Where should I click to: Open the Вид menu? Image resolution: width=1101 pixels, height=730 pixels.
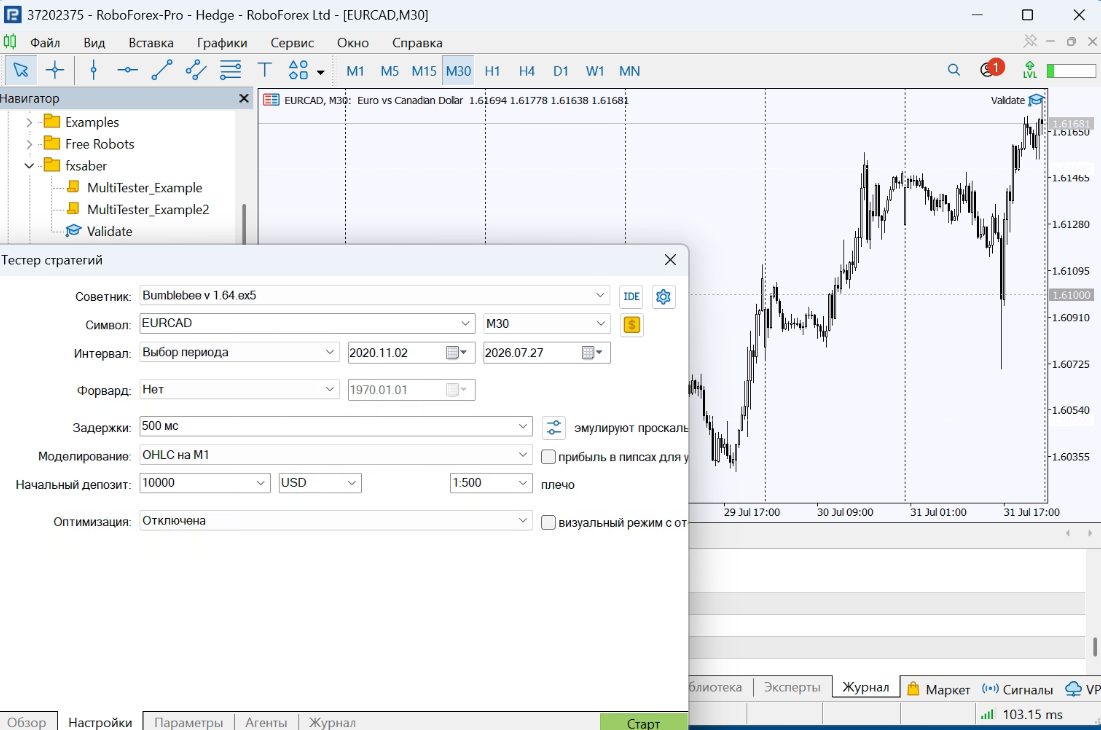pyautogui.click(x=94, y=43)
